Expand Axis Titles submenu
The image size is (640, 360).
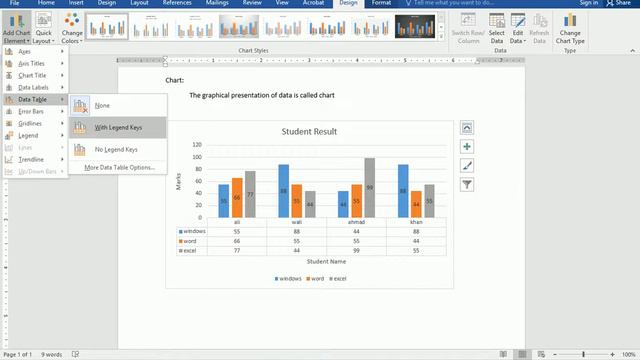point(35,63)
